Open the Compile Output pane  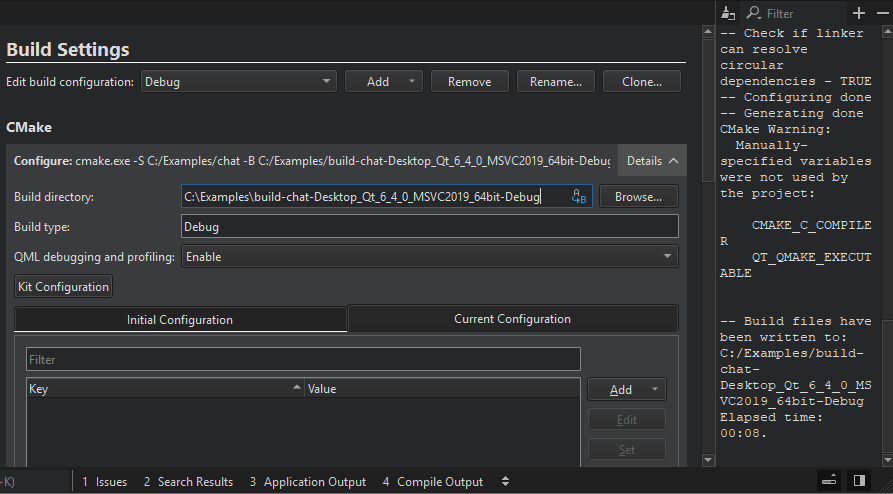(x=433, y=482)
